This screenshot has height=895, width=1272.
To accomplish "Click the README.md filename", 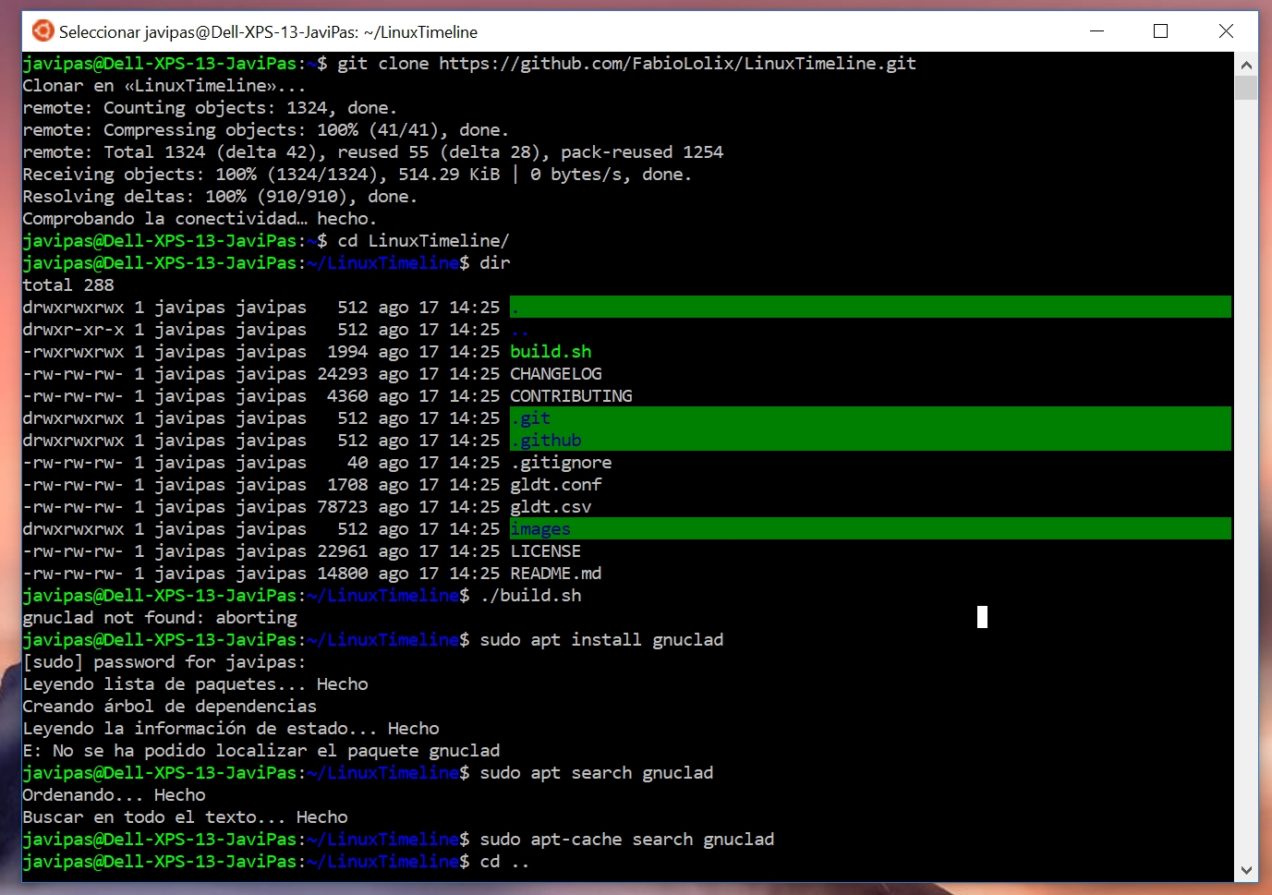I will pyautogui.click(x=555, y=573).
